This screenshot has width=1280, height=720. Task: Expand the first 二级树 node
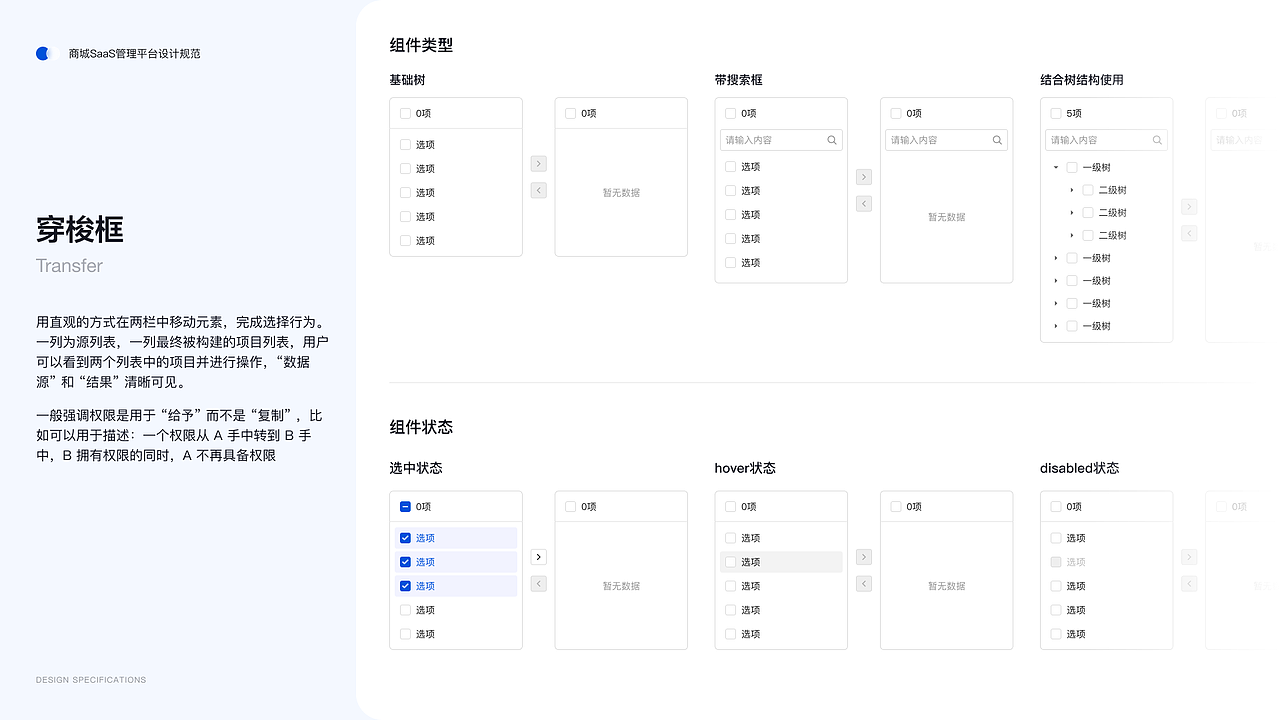point(1072,190)
